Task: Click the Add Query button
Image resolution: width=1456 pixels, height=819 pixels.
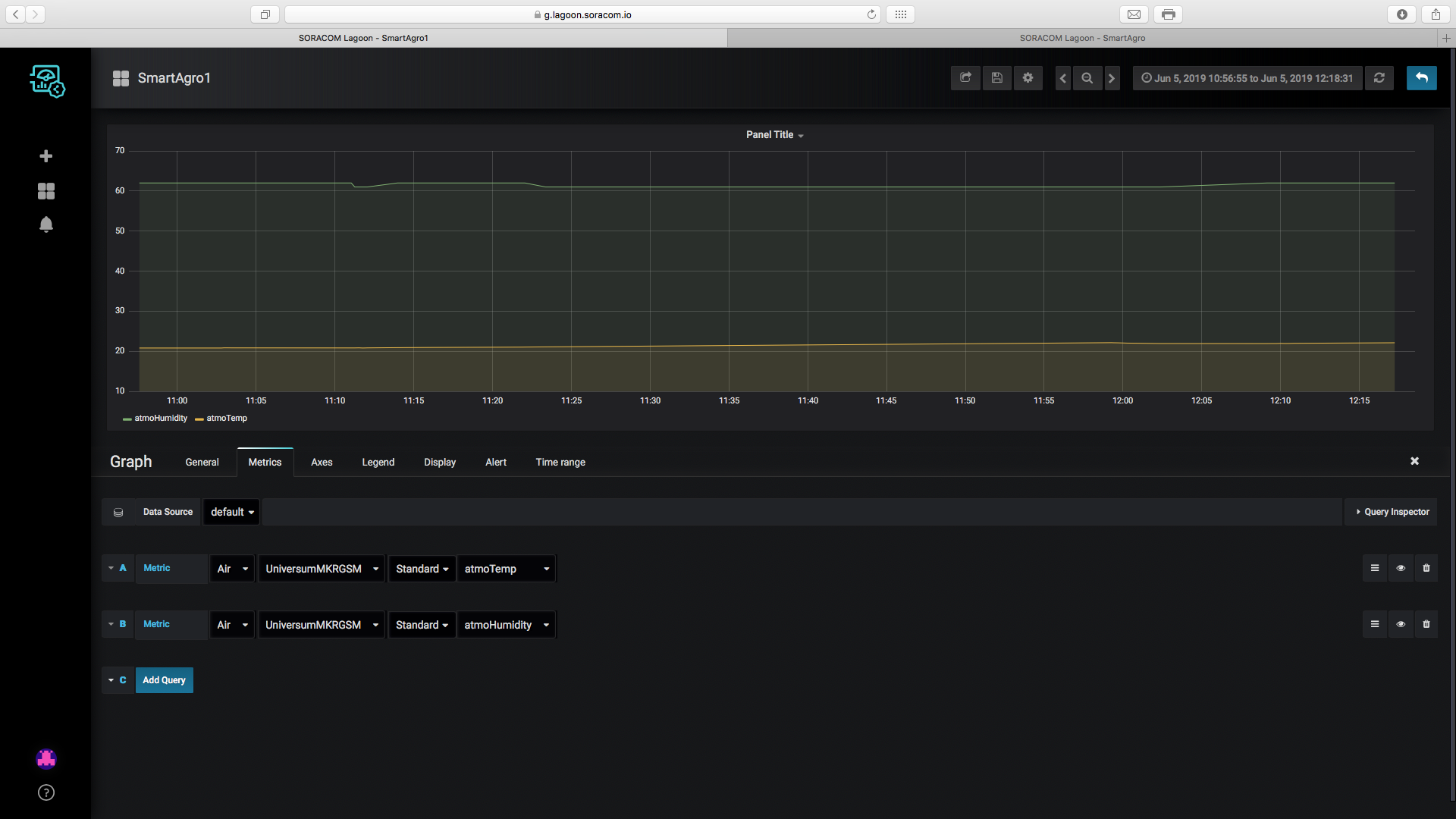Action: click(x=164, y=680)
